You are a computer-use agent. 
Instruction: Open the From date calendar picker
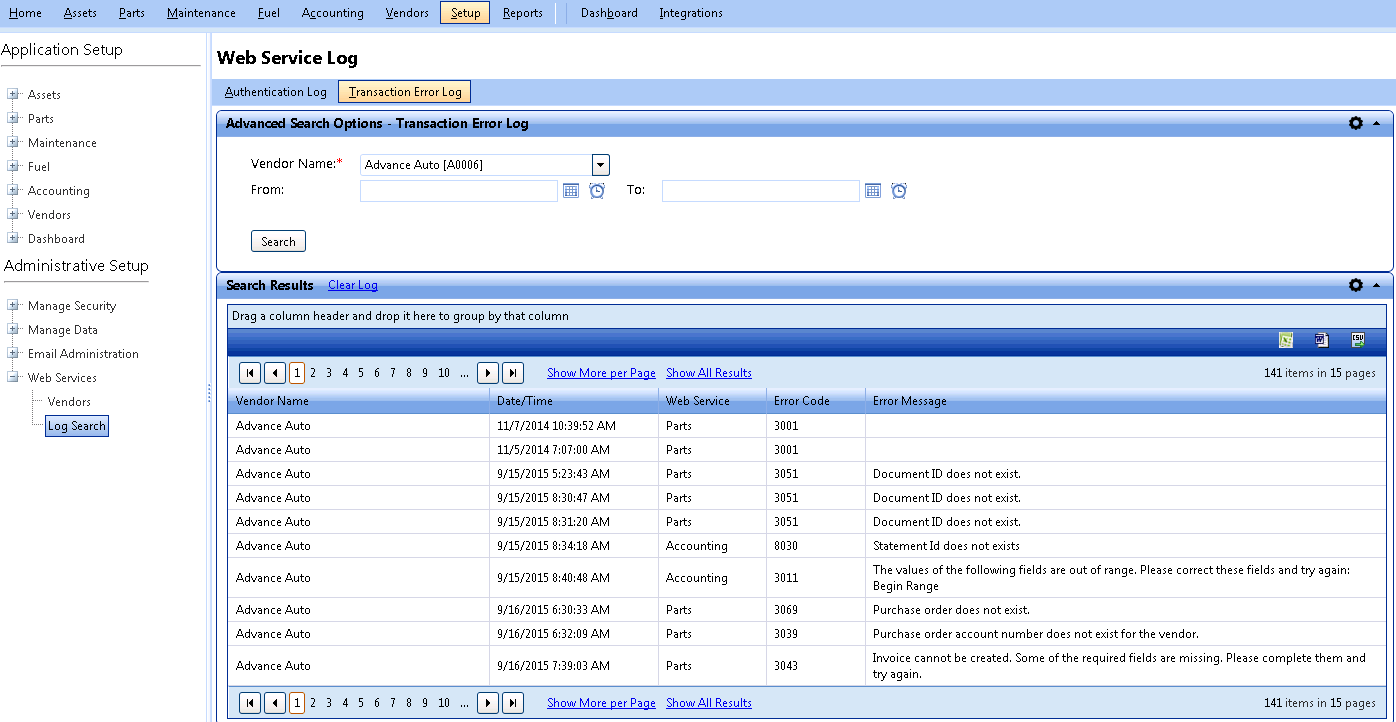(x=571, y=191)
